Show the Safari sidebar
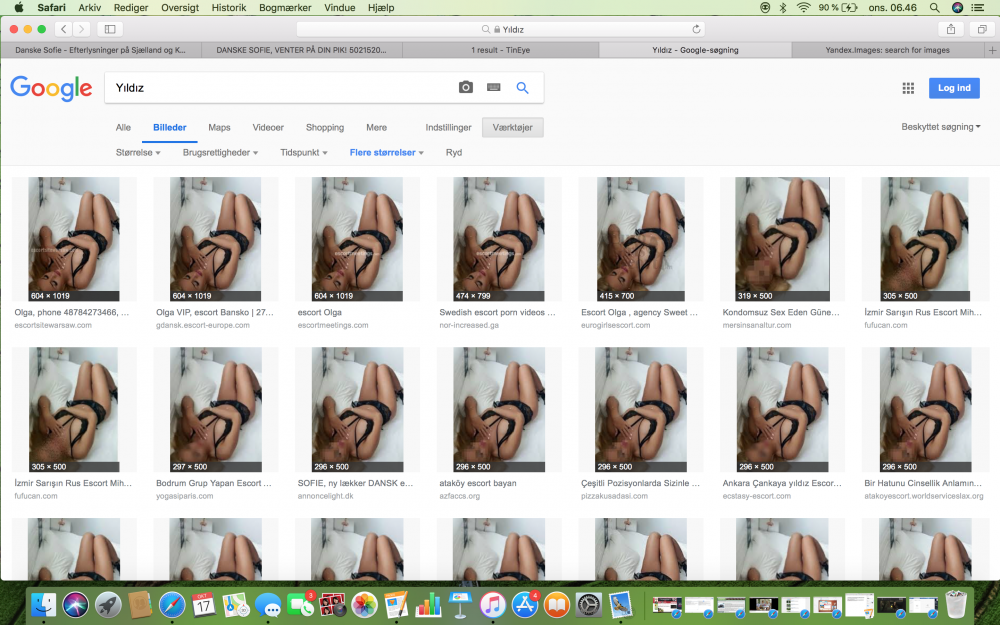This screenshot has width=1000, height=625. click(x=110, y=29)
